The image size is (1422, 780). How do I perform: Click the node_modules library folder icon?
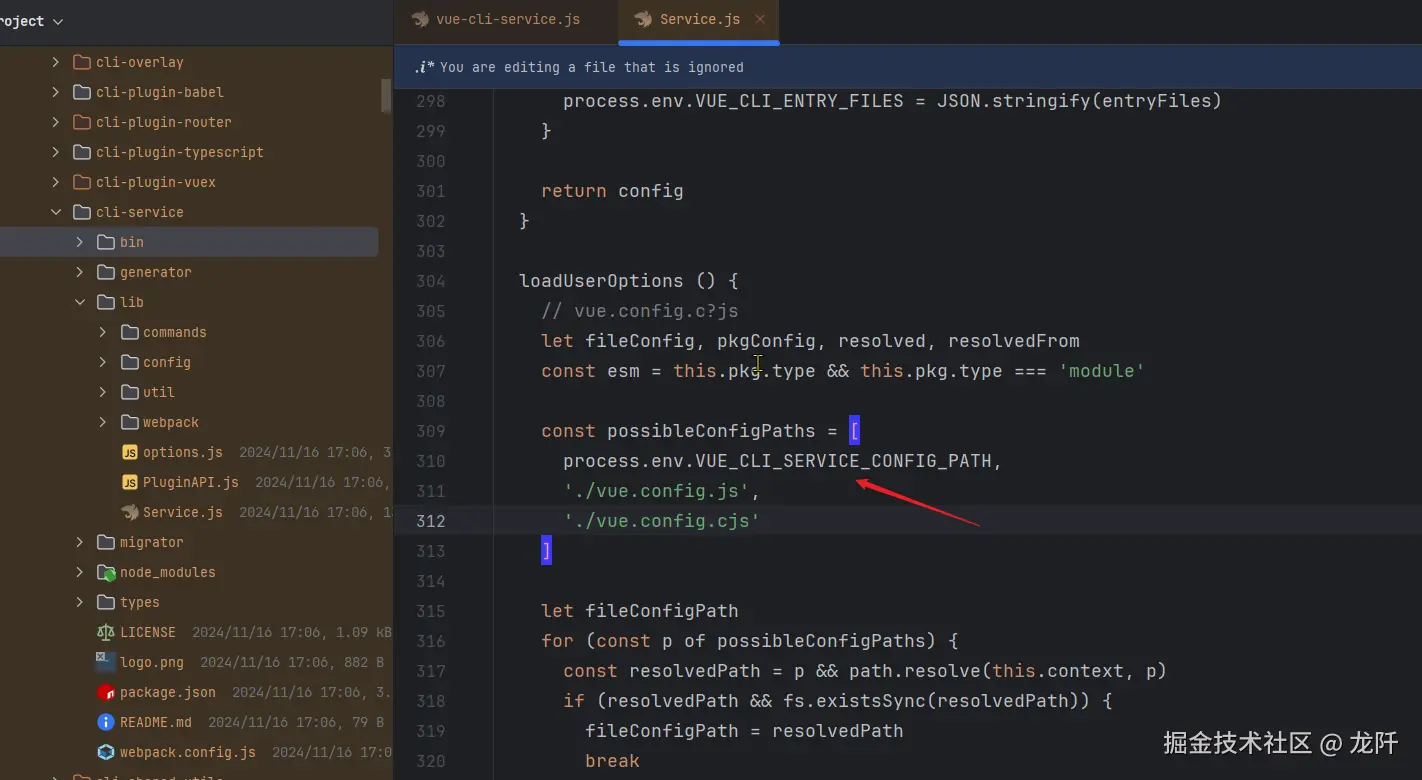pos(106,572)
